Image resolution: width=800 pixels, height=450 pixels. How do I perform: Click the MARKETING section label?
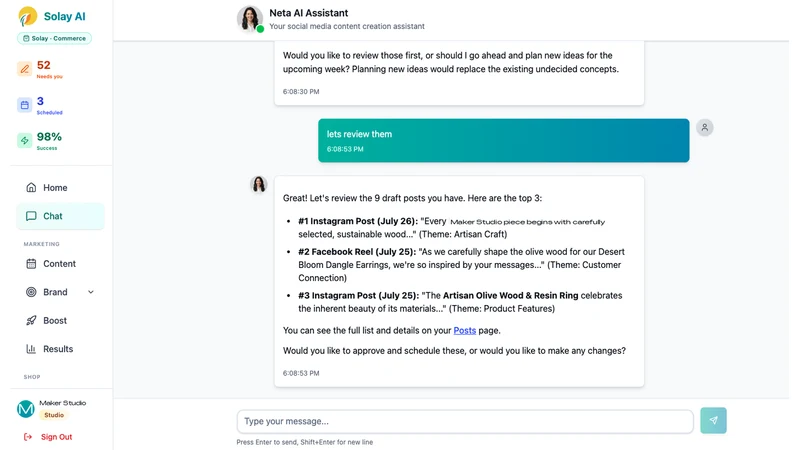pyautogui.click(x=41, y=244)
